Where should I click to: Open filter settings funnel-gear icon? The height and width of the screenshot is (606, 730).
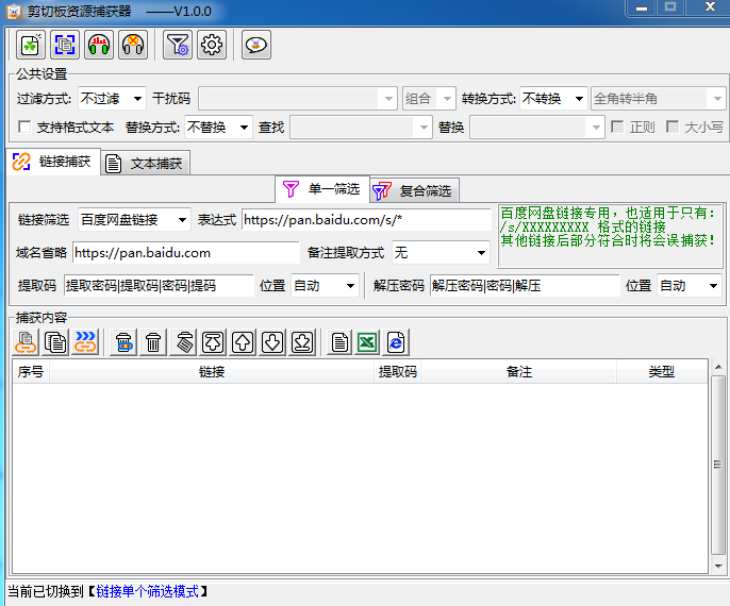click(177, 45)
